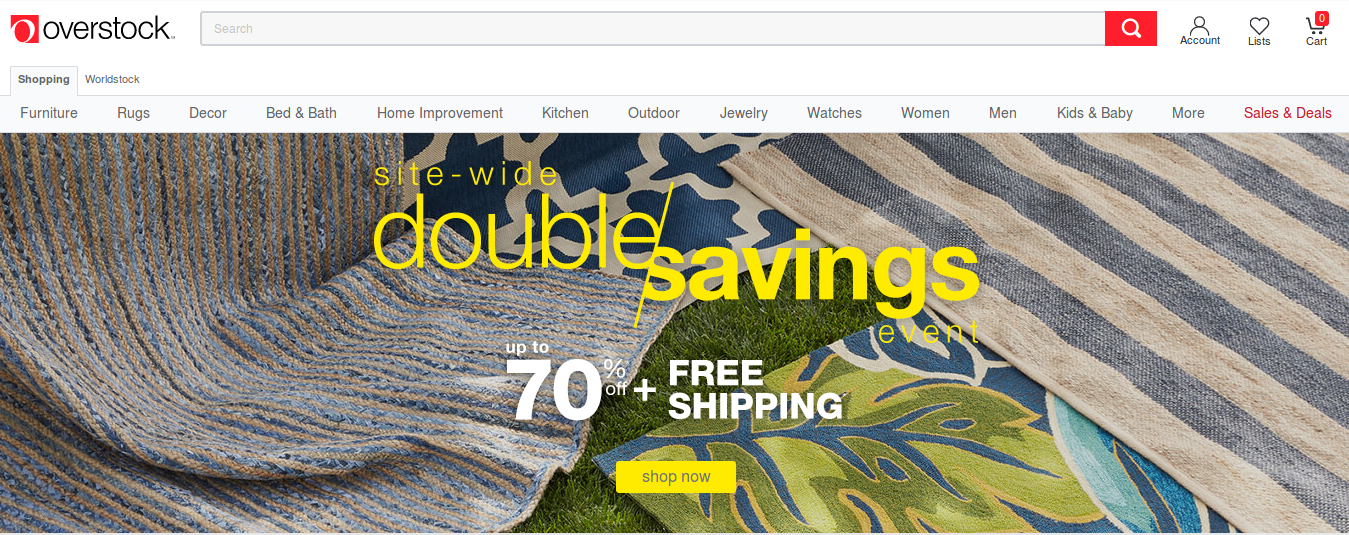Open the Home Improvement menu

(x=440, y=113)
